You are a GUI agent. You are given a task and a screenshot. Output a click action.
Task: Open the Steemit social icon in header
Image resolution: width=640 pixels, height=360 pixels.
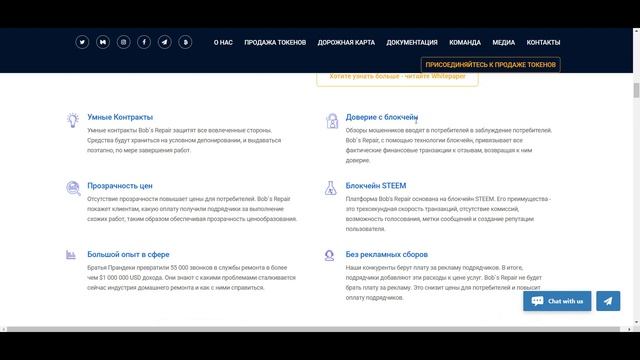[x=185, y=42]
